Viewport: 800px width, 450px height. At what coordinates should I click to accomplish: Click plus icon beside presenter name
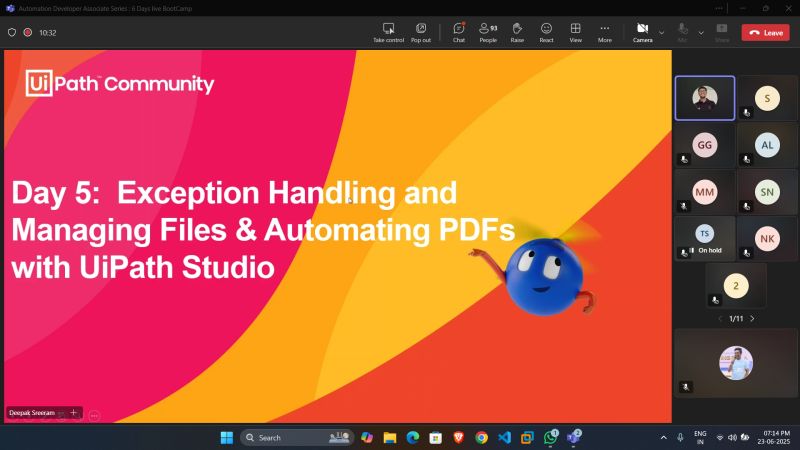pyautogui.click(x=73, y=412)
